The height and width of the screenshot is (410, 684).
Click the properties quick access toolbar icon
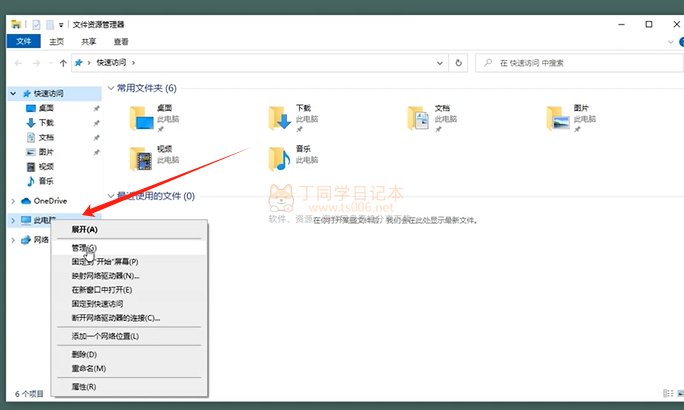(36, 25)
